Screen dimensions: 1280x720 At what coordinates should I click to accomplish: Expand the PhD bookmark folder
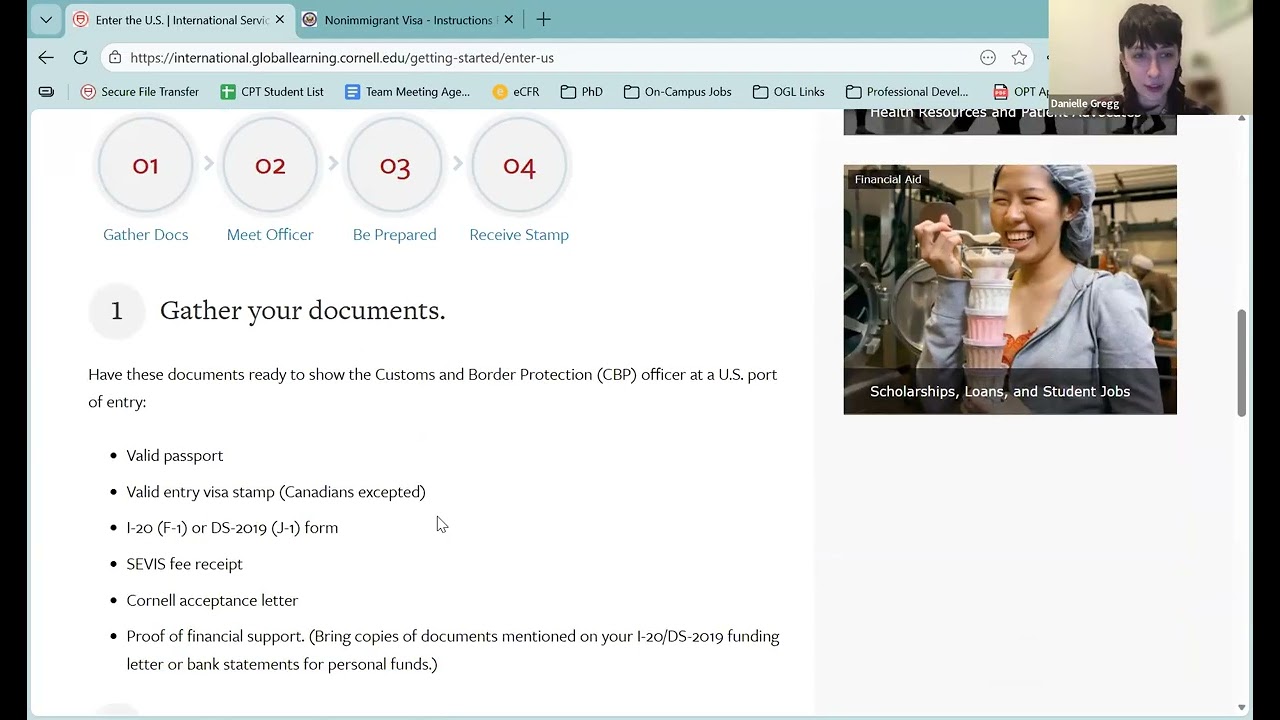[582, 92]
